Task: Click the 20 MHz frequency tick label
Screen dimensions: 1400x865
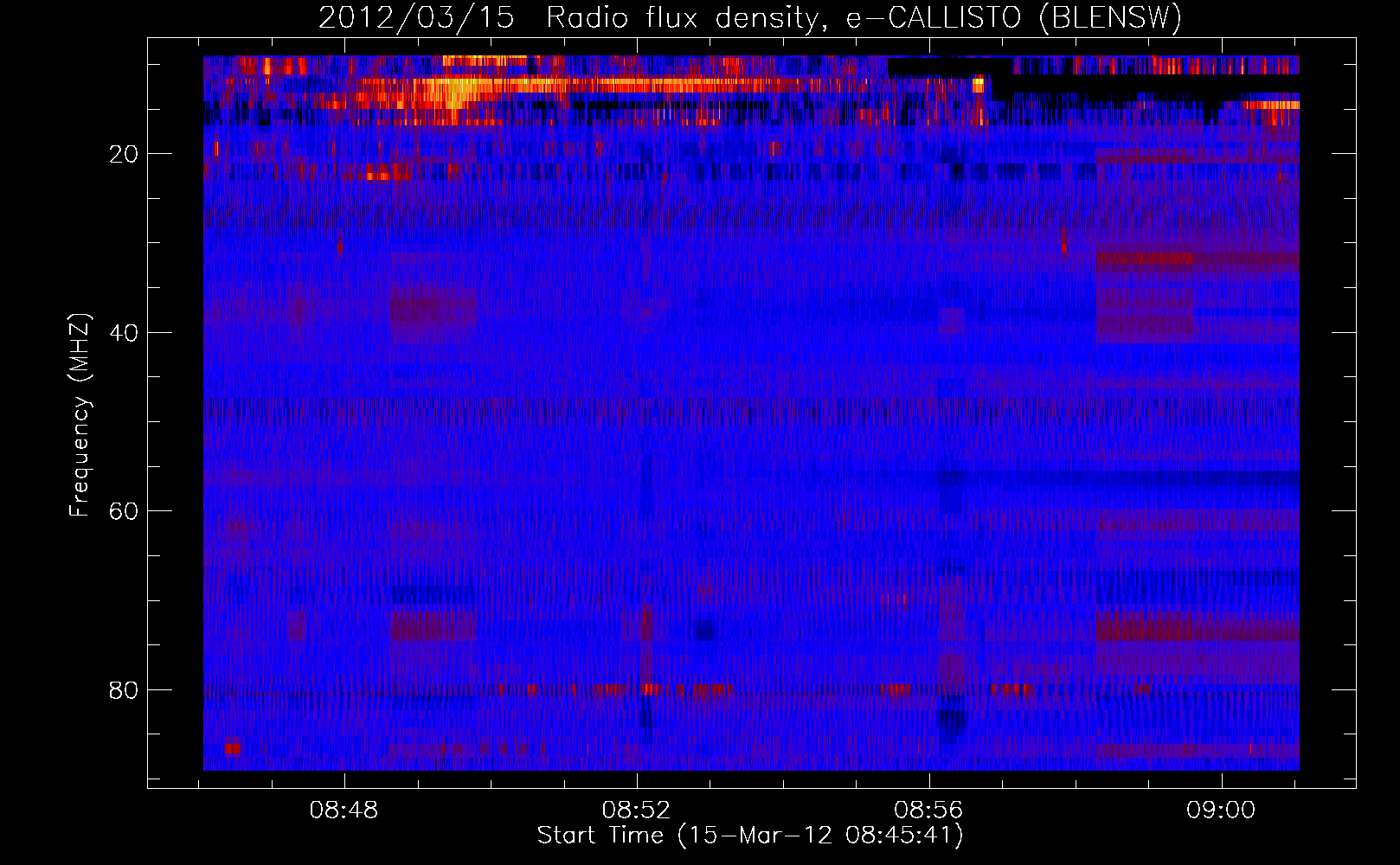Action: tap(124, 154)
